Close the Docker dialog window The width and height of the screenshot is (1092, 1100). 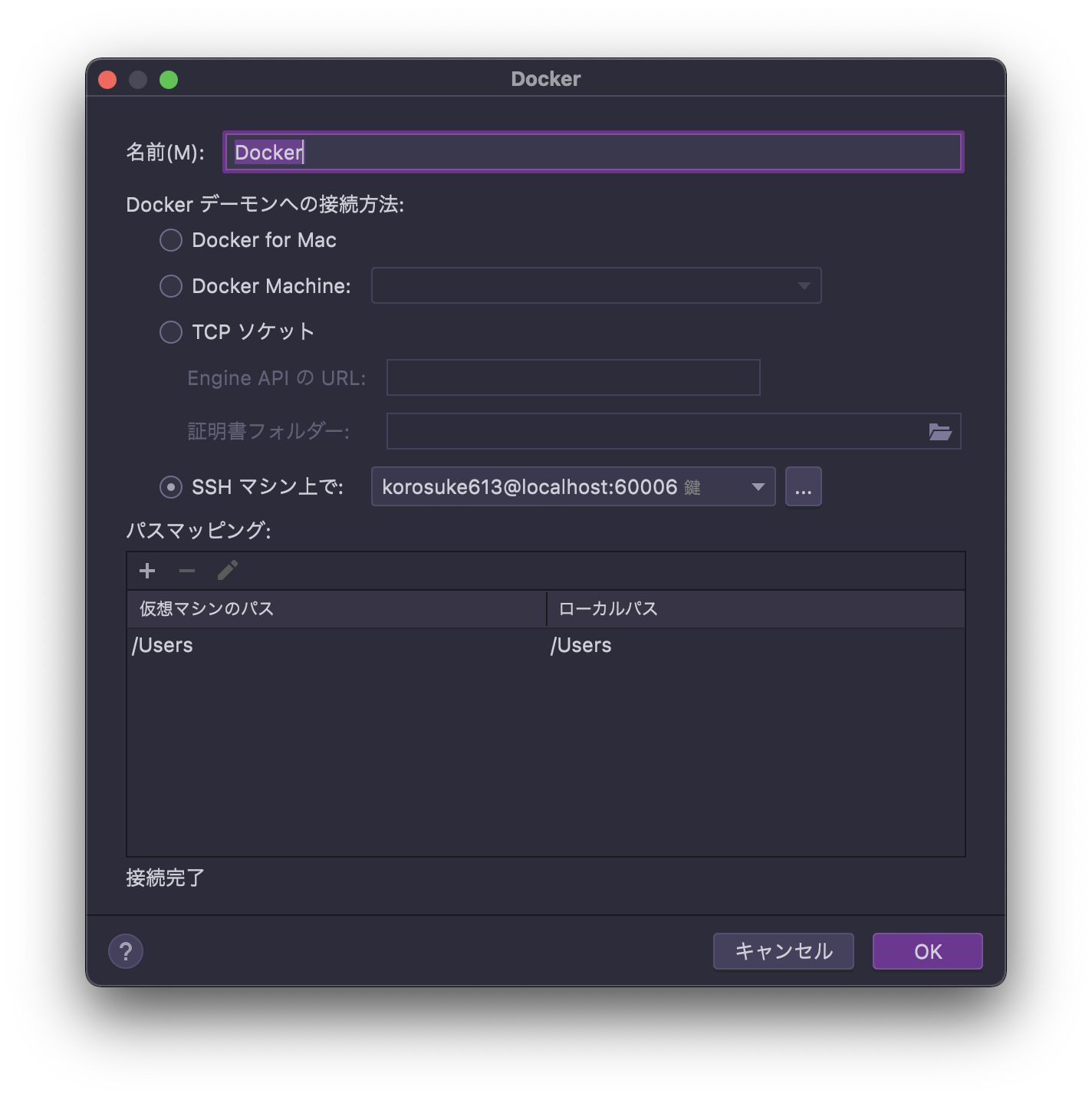tap(107, 80)
